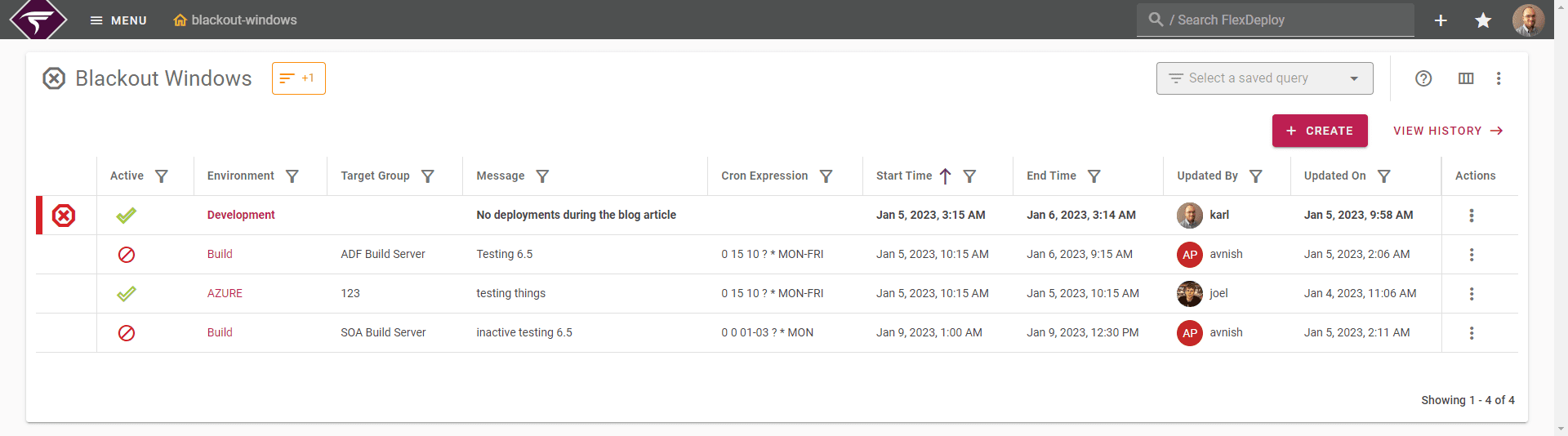Toggle inactive icon on ADF Build Server row
Viewport: 1568px width, 436px height.
tap(127, 255)
